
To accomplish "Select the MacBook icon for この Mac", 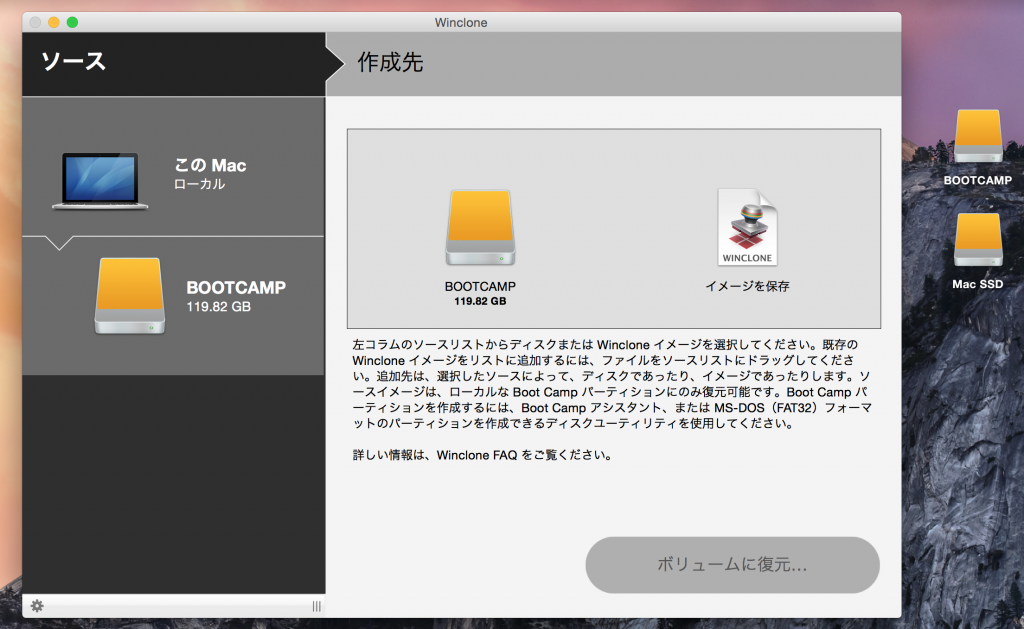I will tap(100, 181).
